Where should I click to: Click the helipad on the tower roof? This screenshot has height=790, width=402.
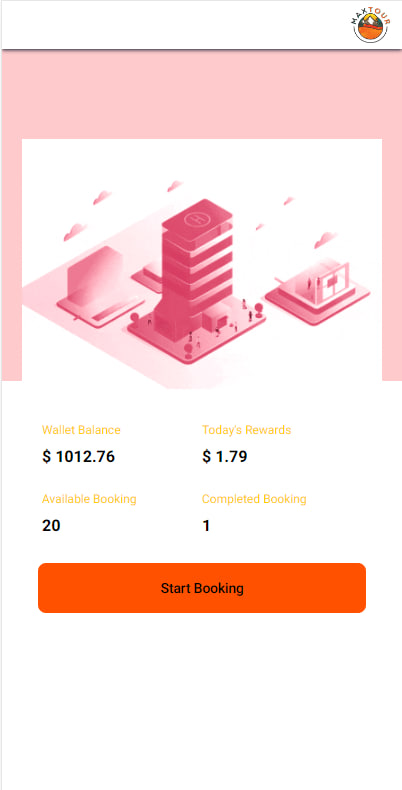pos(195,219)
